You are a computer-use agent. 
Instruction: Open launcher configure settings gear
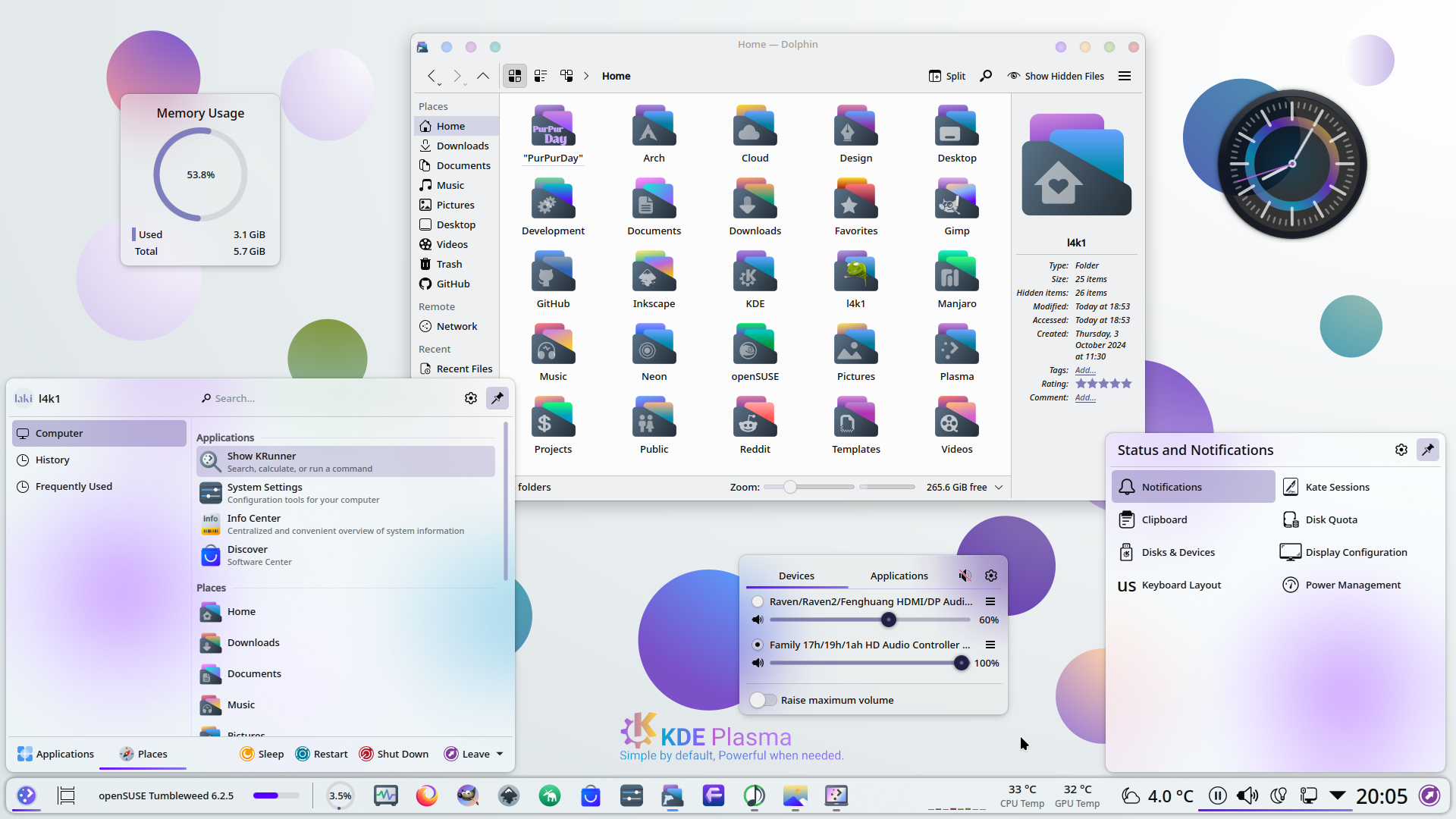[x=471, y=398]
